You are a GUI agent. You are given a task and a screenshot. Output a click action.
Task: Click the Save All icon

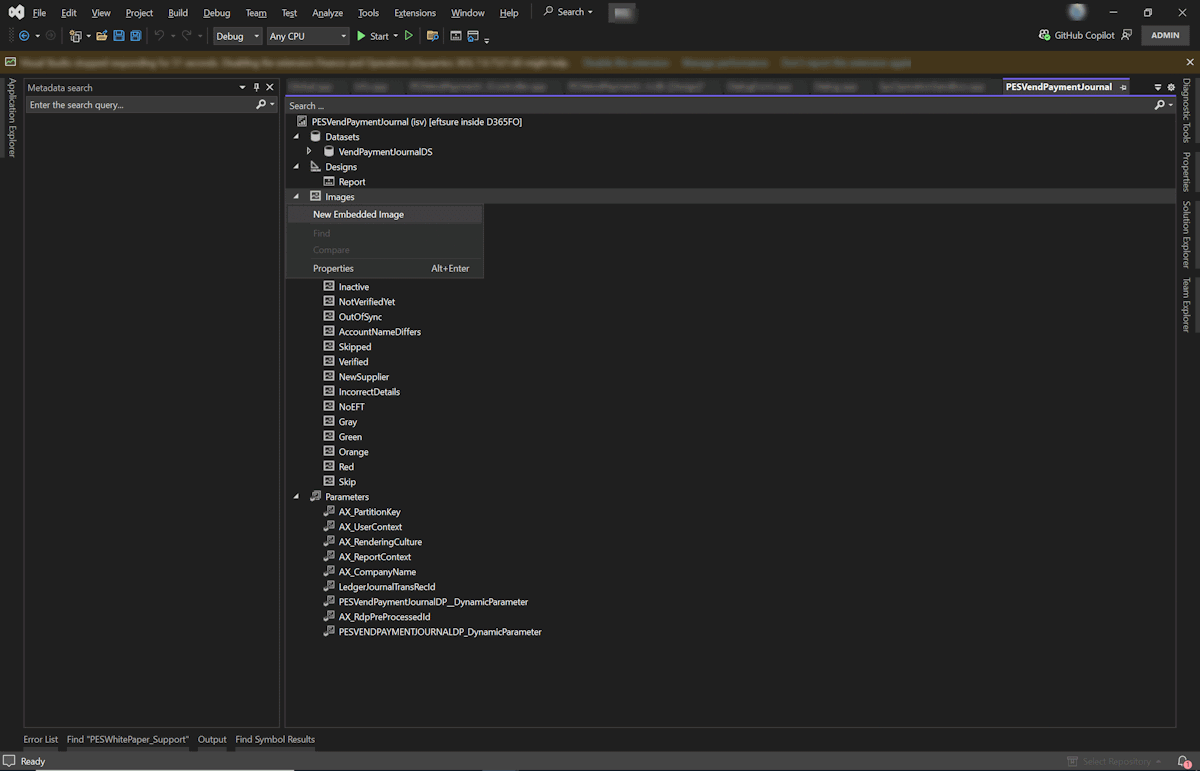pyautogui.click(x=135, y=36)
